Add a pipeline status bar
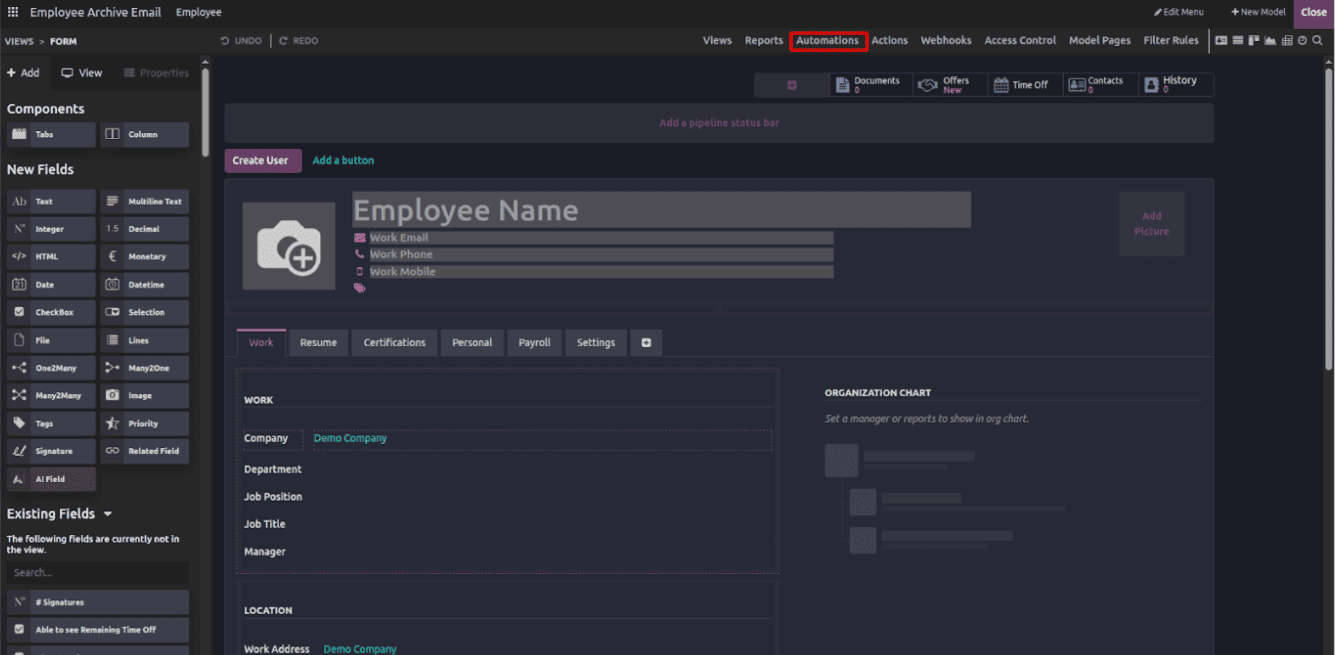This screenshot has height=655, width=1335. point(719,122)
